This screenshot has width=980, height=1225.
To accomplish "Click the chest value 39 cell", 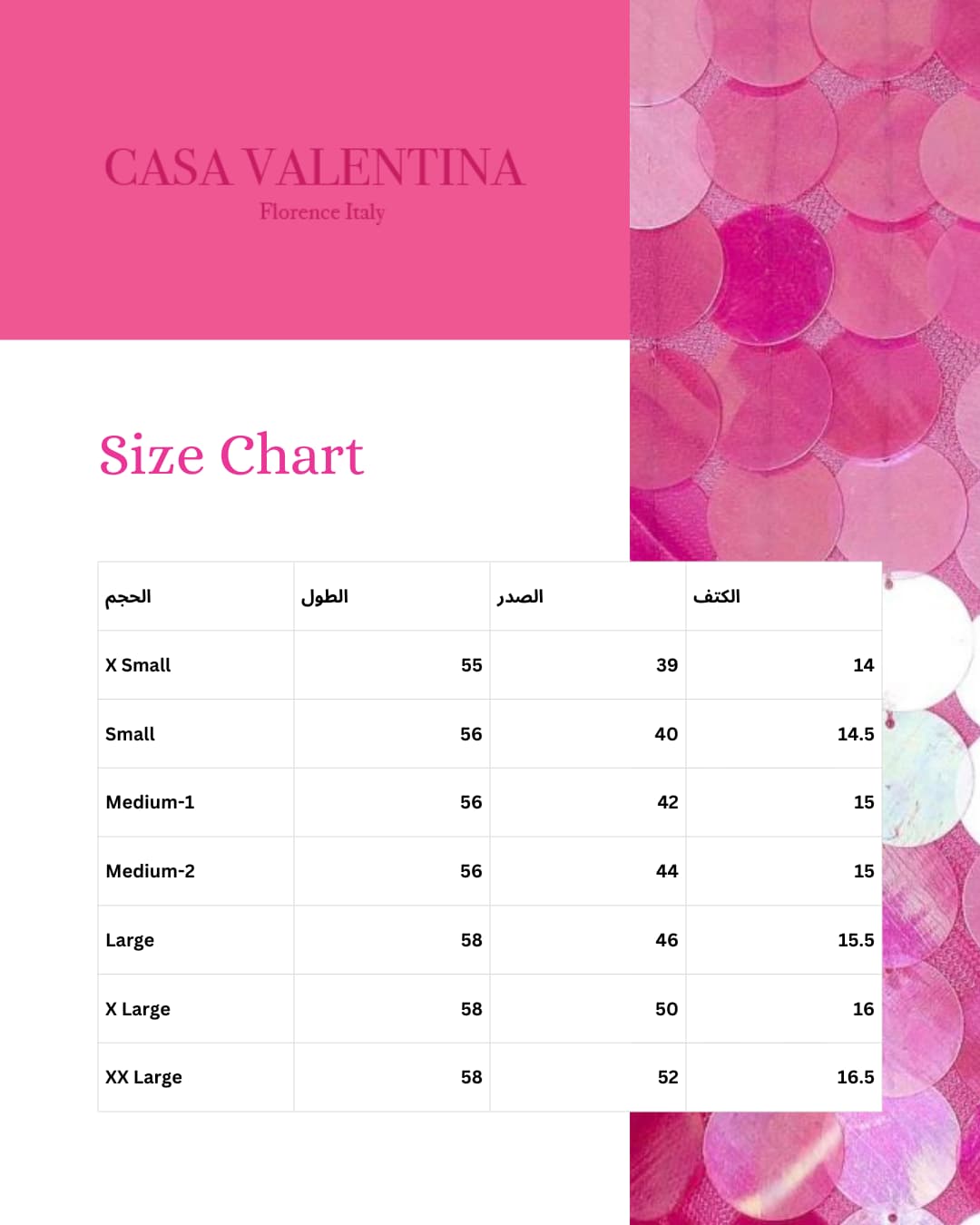I will click(667, 665).
